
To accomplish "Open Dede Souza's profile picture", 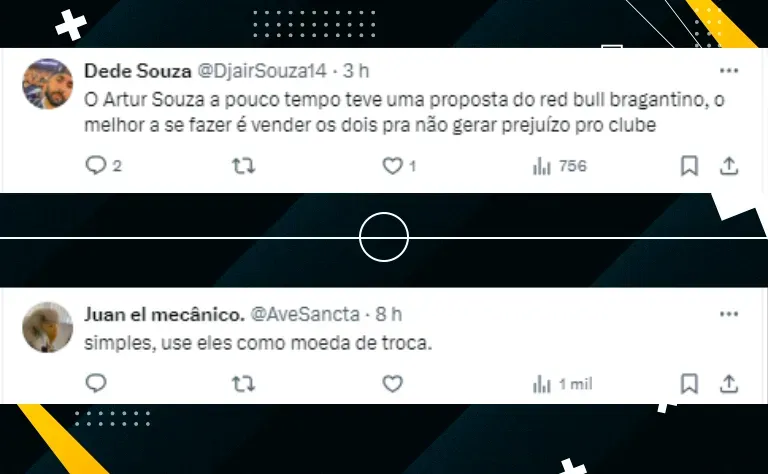I will [48, 83].
